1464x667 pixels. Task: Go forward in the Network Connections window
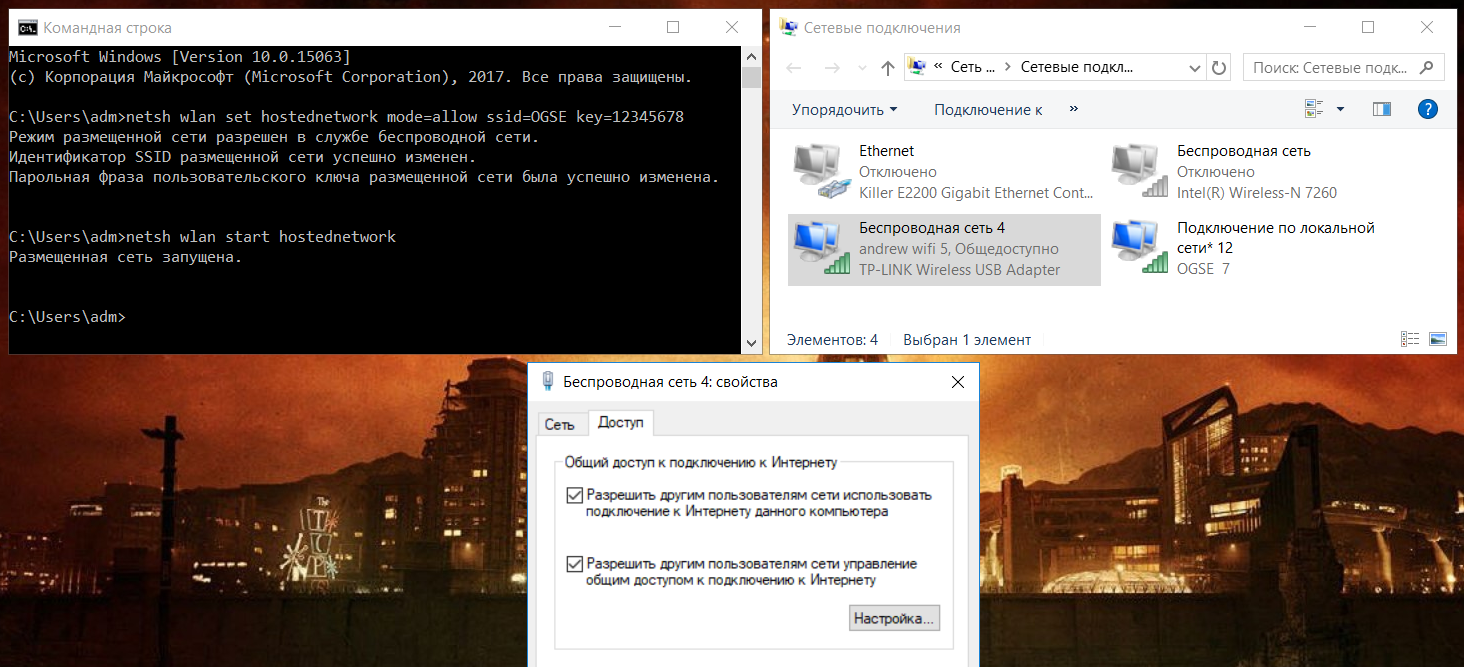coord(831,68)
